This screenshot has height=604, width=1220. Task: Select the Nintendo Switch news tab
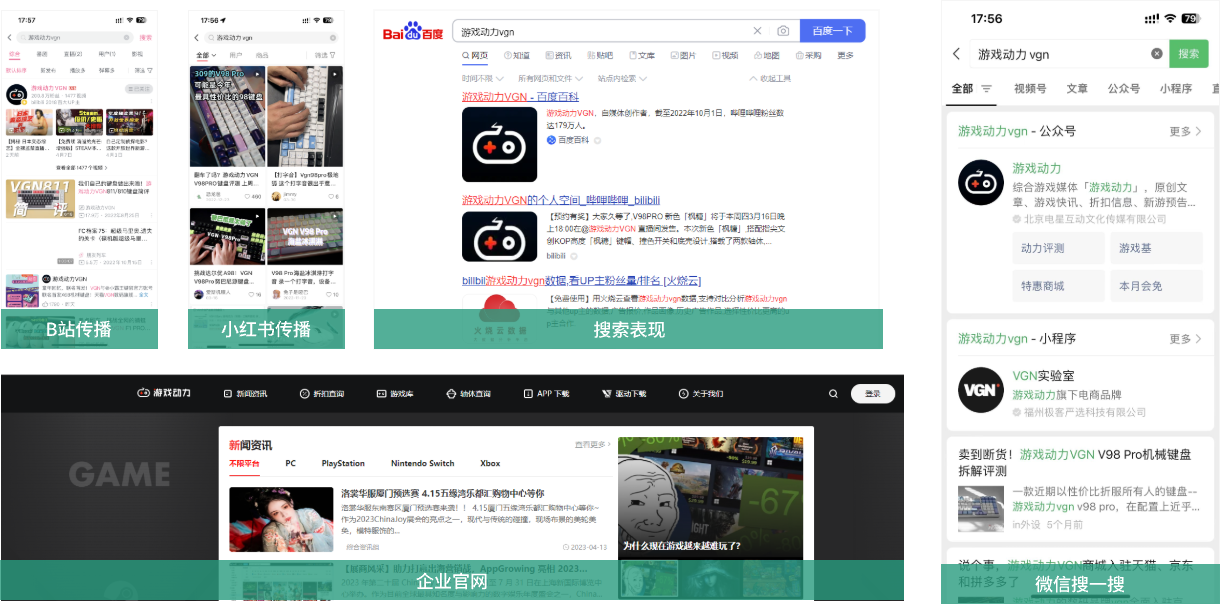422,464
